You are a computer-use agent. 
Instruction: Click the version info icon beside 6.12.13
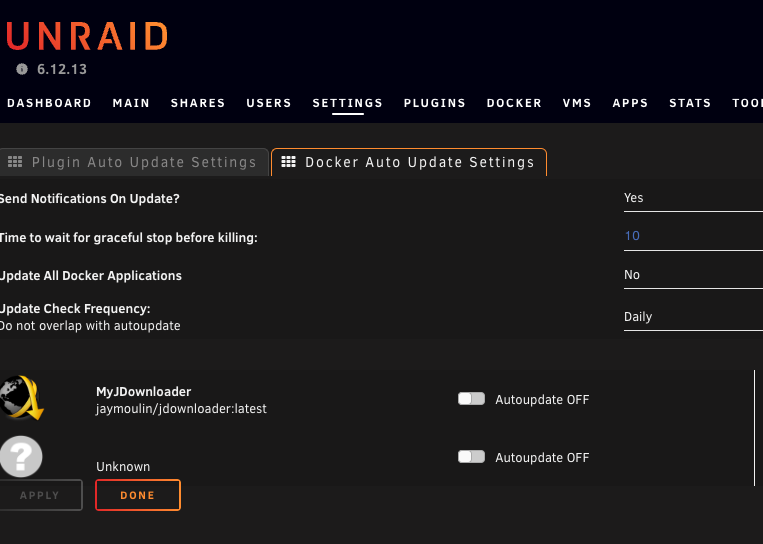22,69
